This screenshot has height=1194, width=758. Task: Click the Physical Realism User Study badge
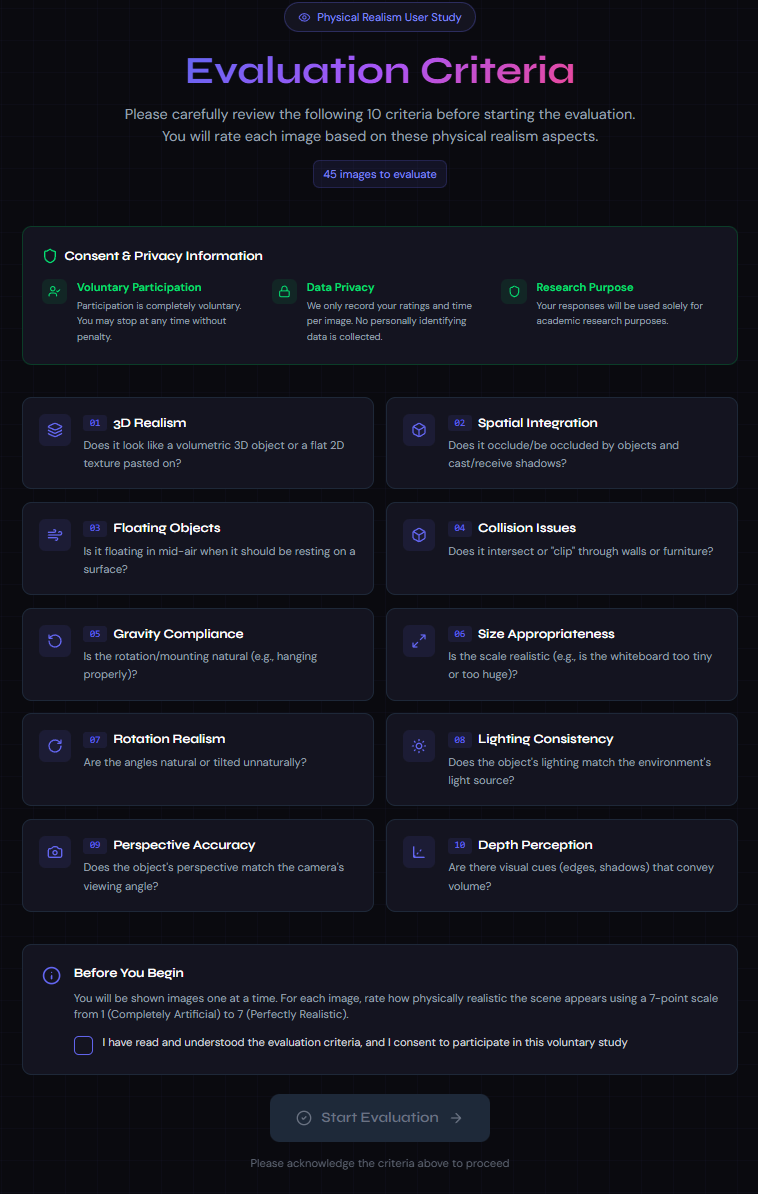tap(379, 17)
